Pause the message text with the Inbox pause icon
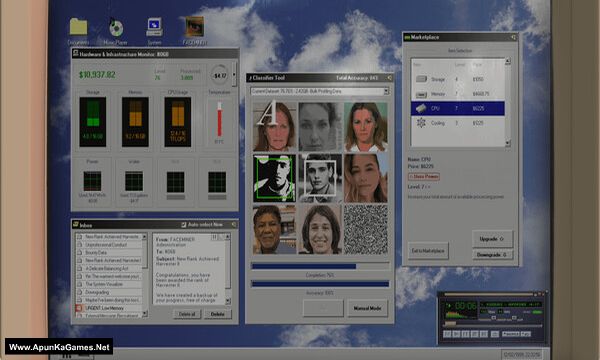 (214, 237)
